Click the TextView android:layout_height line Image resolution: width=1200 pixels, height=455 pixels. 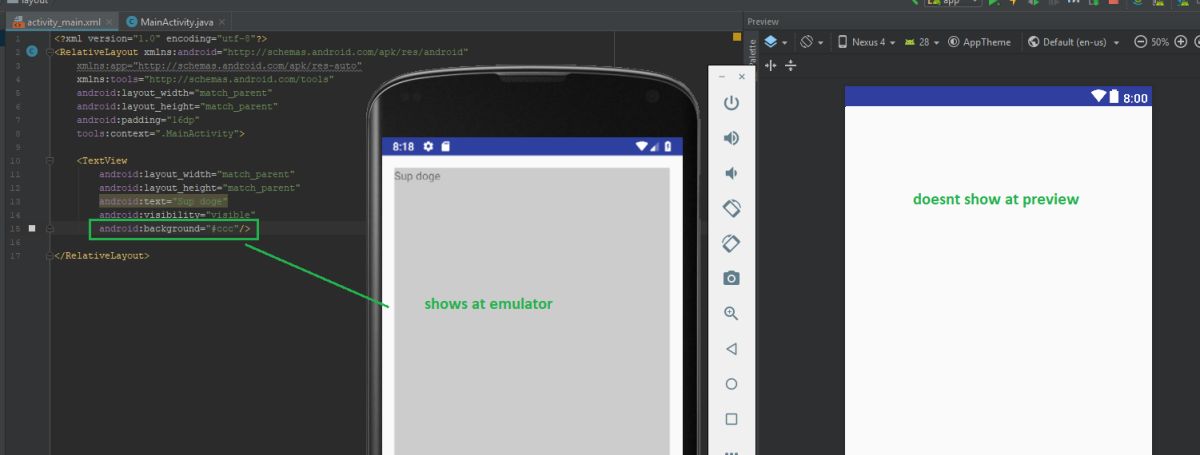pos(199,187)
